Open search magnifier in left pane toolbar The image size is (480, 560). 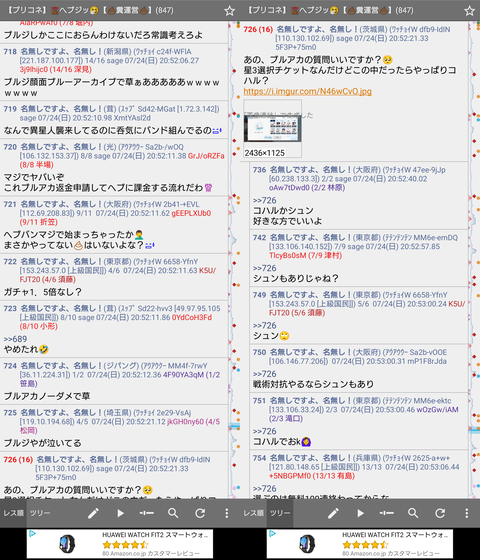click(173, 513)
